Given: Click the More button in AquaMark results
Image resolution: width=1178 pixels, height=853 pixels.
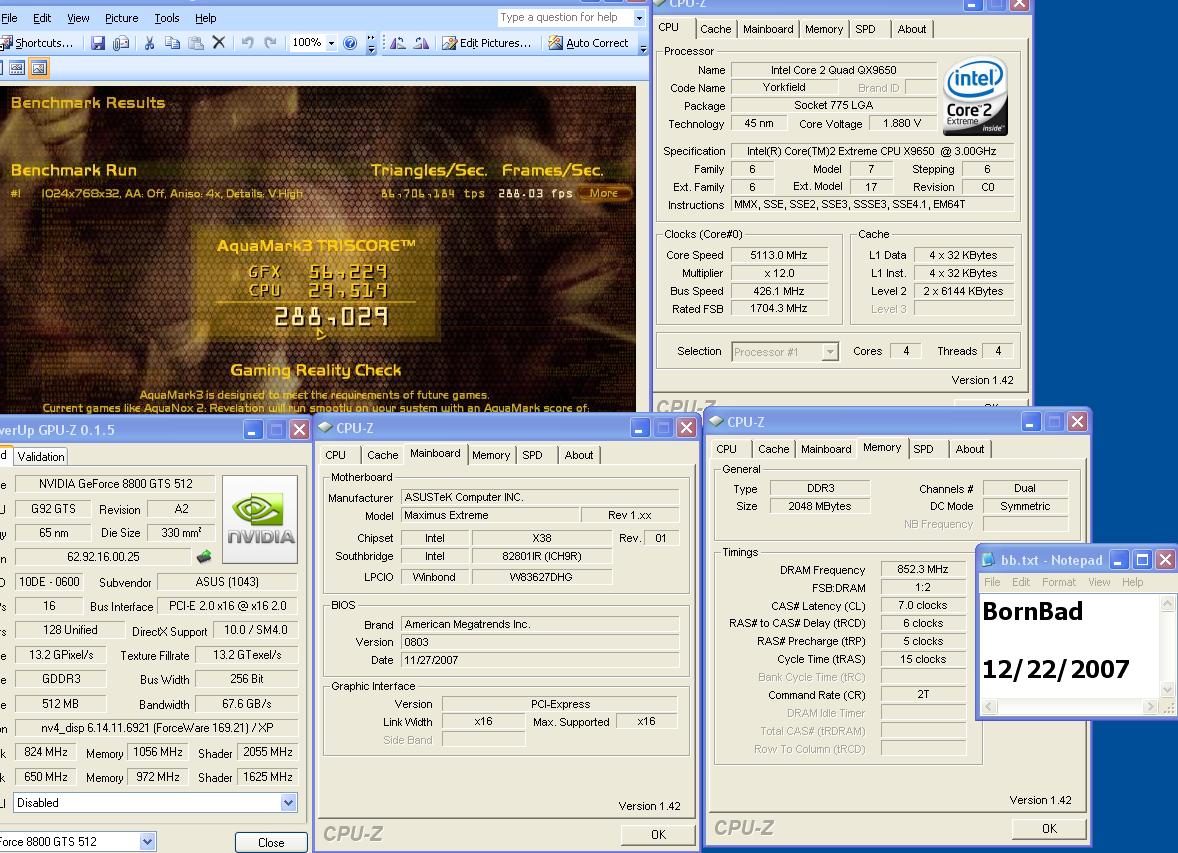Looking at the screenshot, I should (603, 193).
